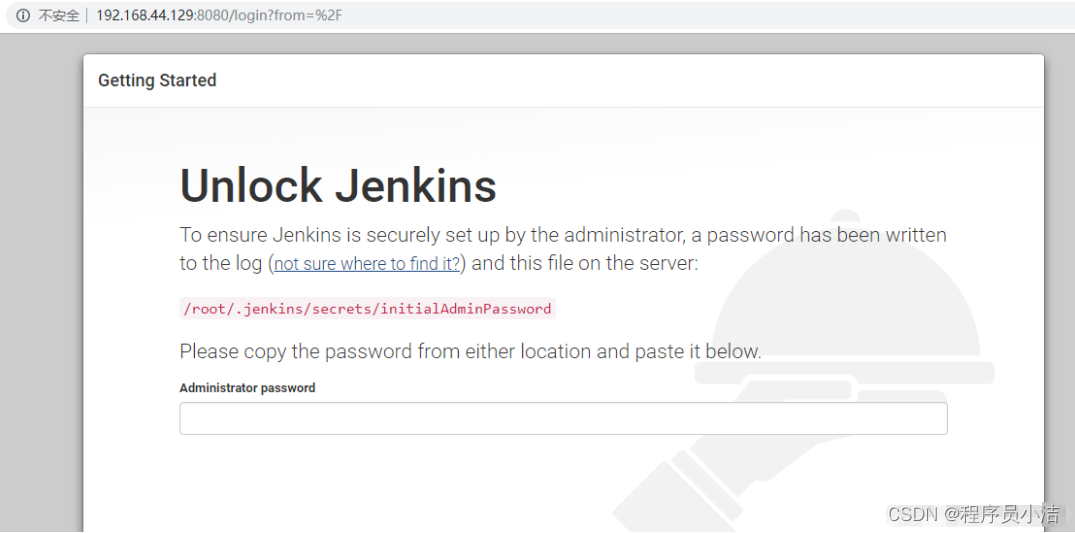The image size is (1075, 533).
Task: Click the site info icon in address bar
Action: tap(23, 15)
